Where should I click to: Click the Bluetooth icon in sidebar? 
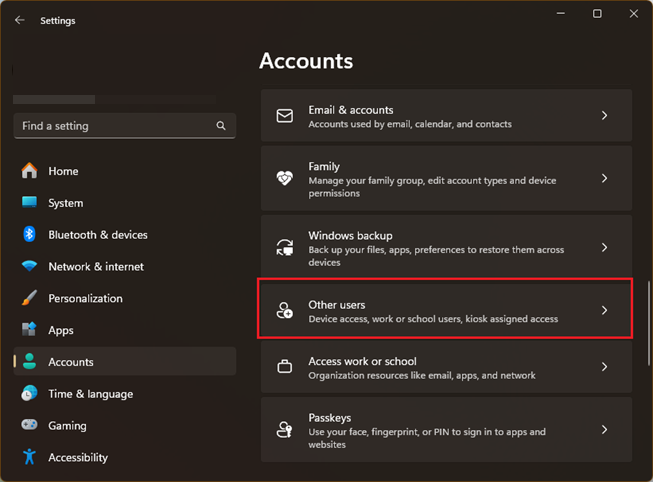[29, 234]
